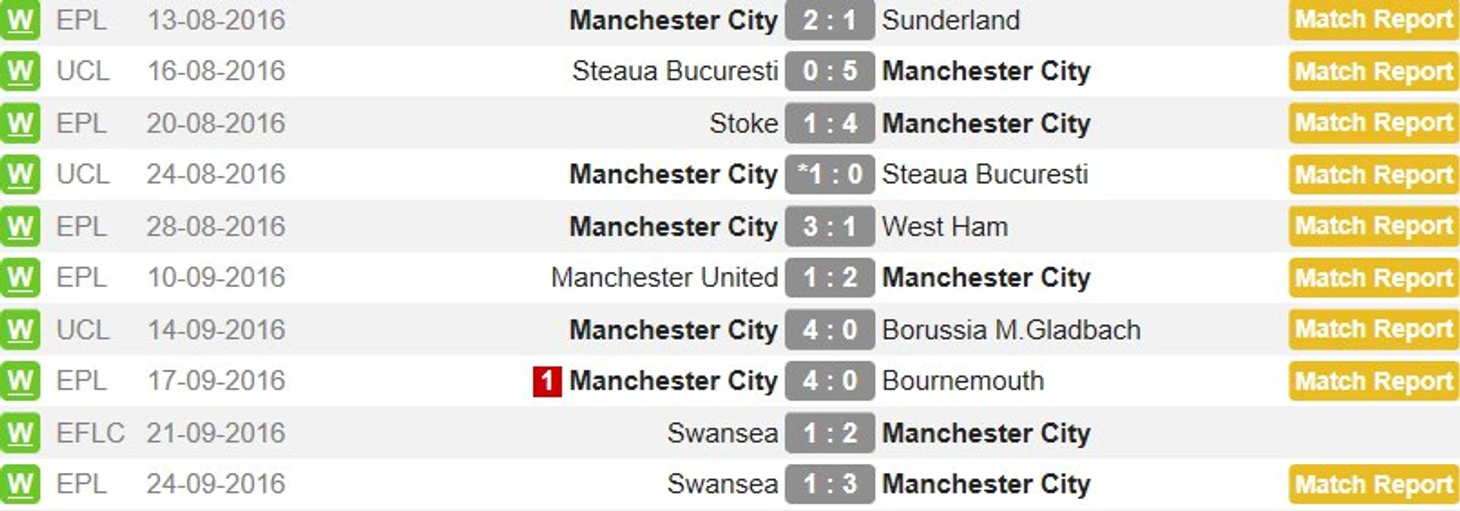Click the W icon beside 28-08-2016
Image resolution: width=1460 pixels, height=511 pixels.
pyautogui.click(x=20, y=226)
